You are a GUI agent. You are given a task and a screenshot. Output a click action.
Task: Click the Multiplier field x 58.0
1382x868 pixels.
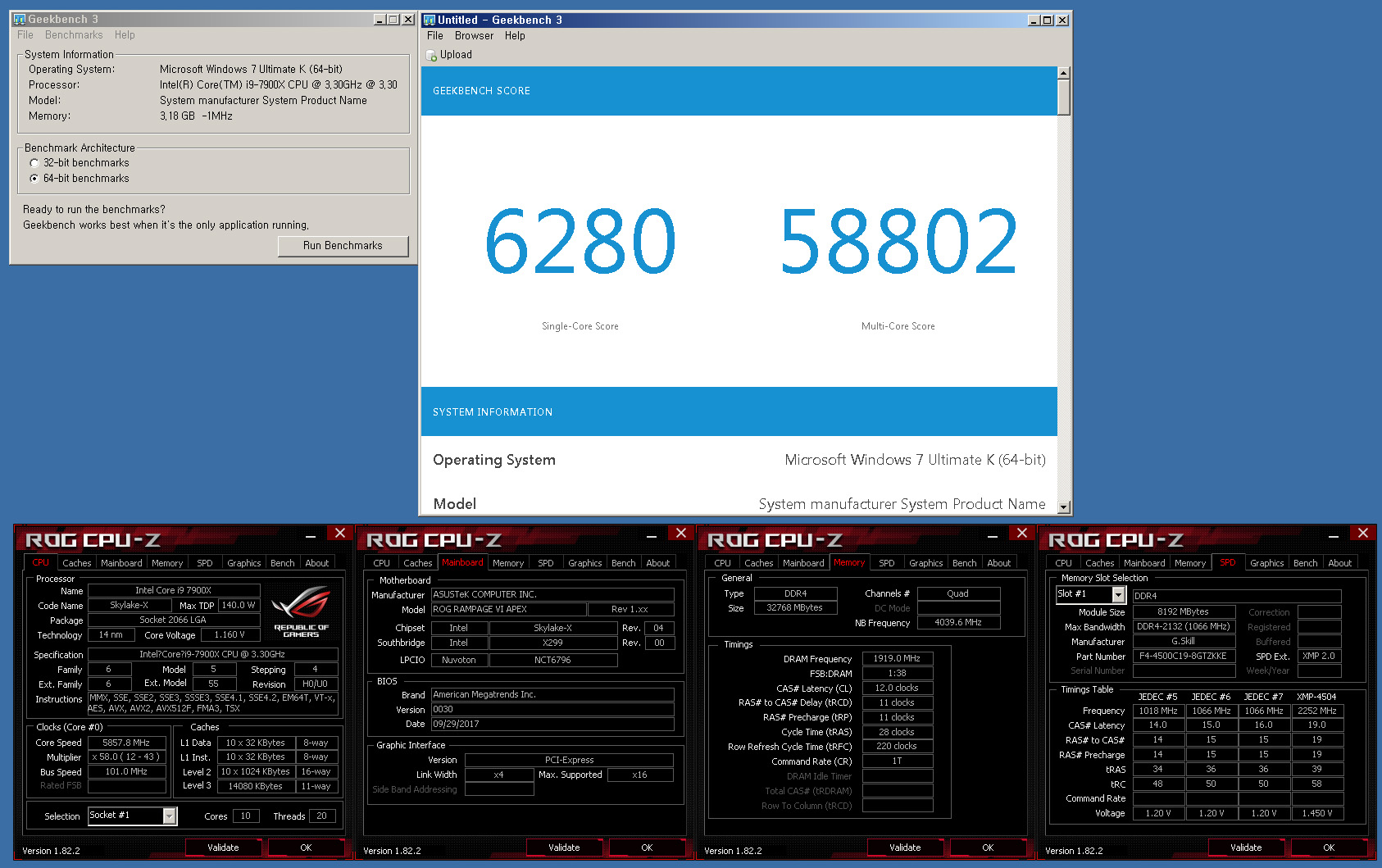[x=126, y=757]
